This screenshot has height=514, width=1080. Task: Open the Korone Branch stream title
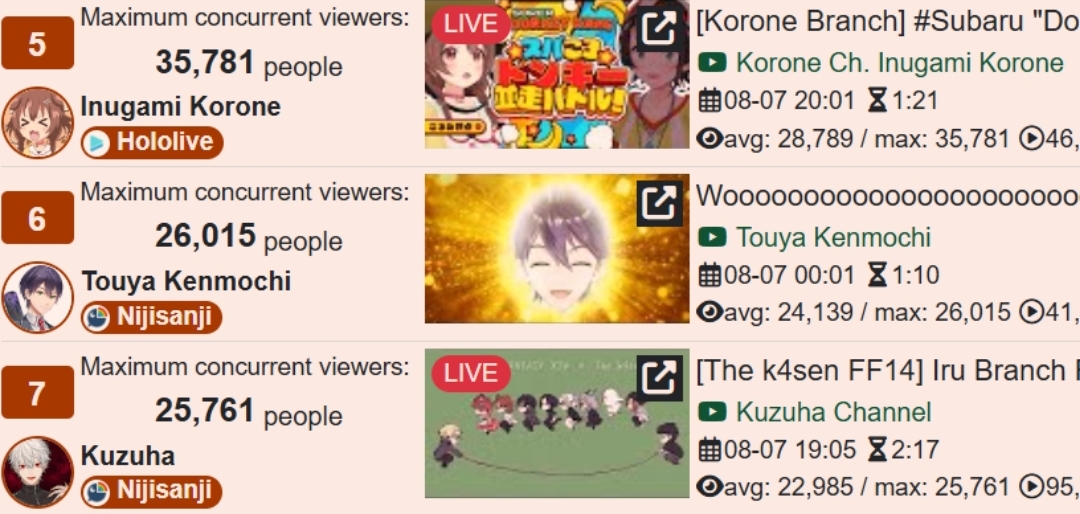(888, 23)
